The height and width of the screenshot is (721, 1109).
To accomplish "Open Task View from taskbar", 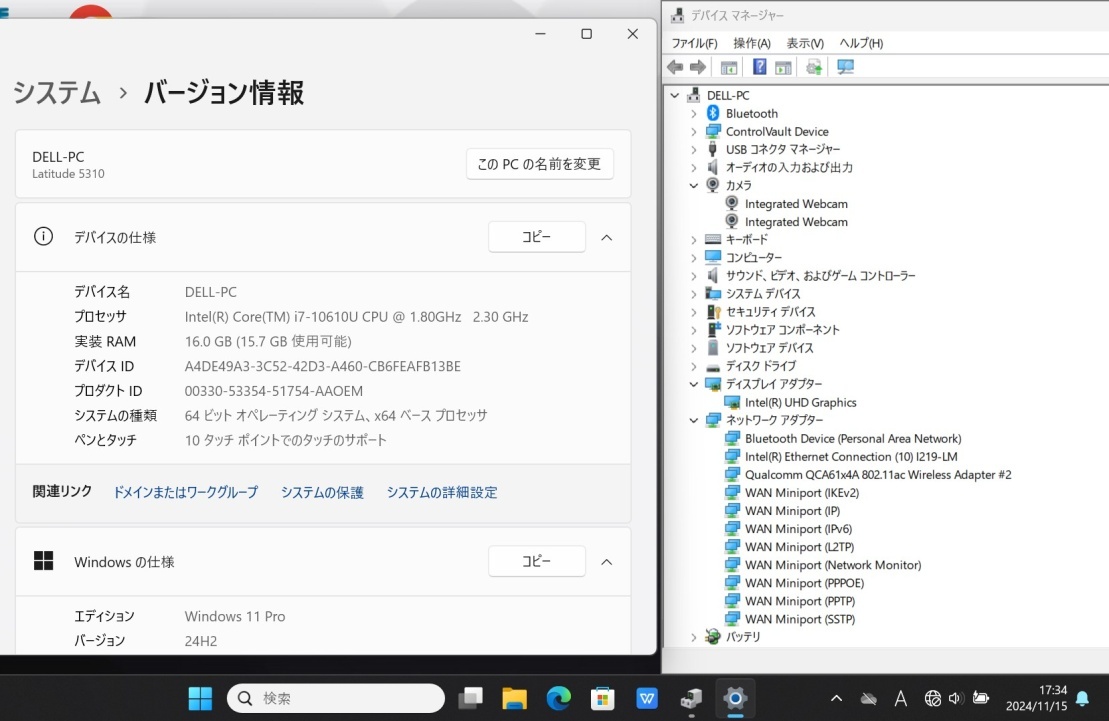I will [470, 698].
